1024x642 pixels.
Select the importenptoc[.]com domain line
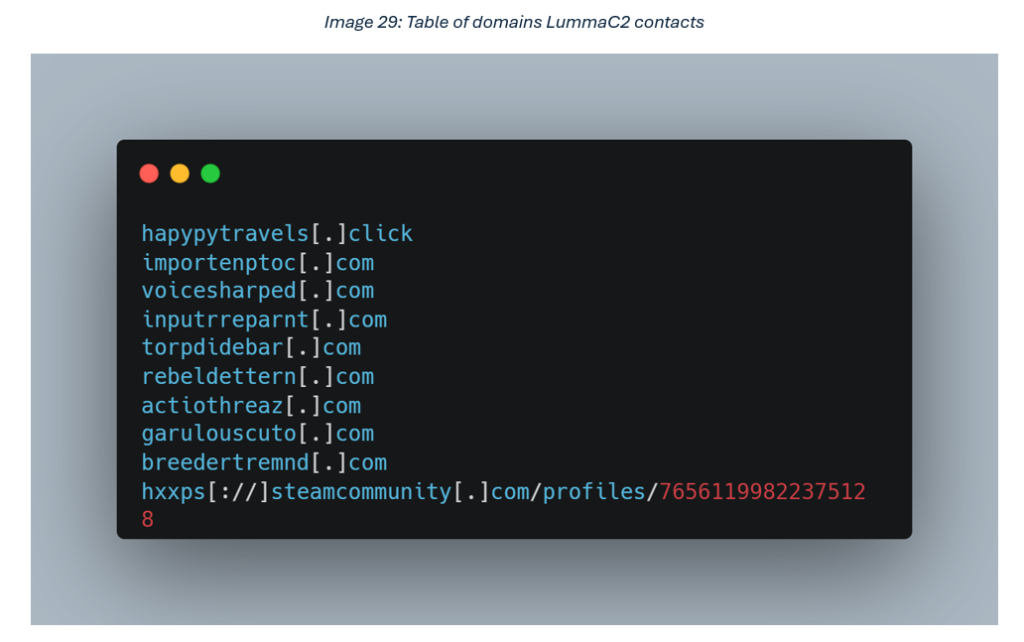257,263
